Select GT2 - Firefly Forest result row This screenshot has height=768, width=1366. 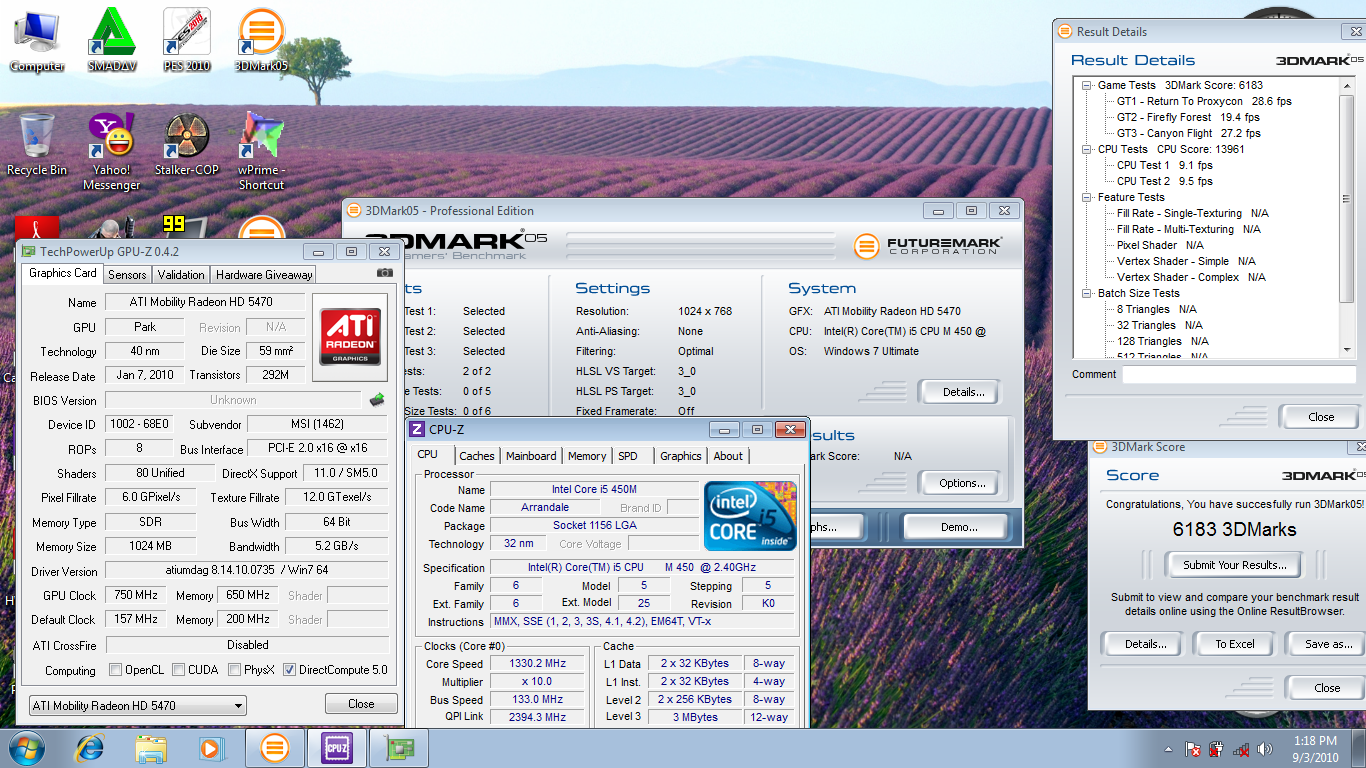[x=1188, y=117]
